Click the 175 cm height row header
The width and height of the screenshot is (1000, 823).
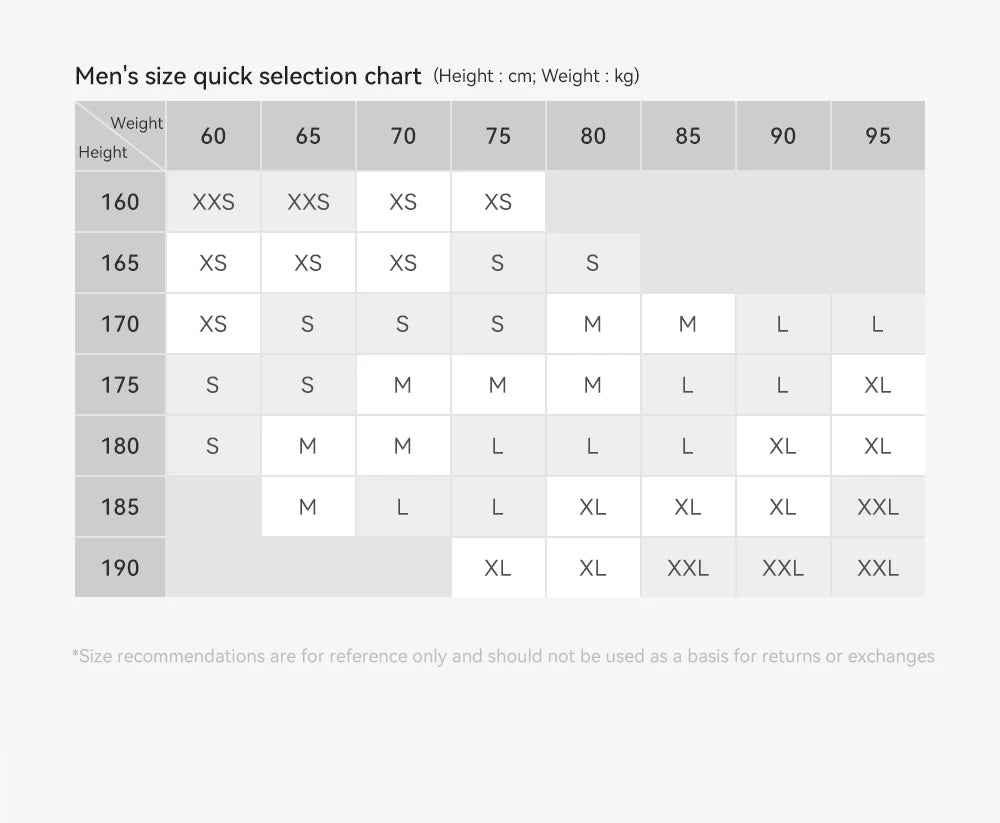click(120, 385)
